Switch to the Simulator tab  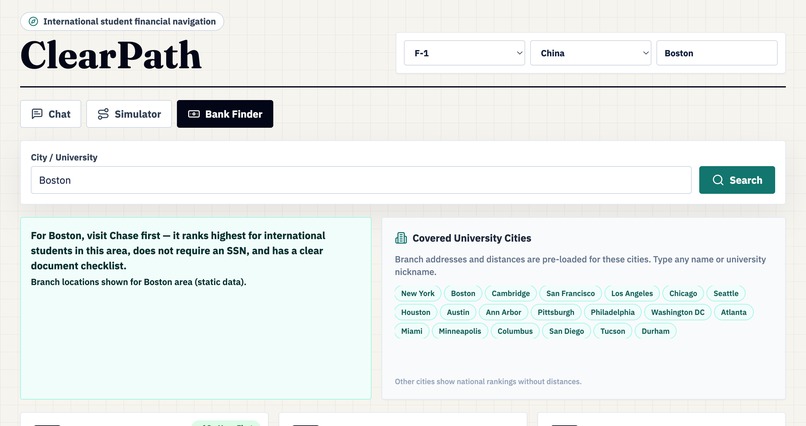pyautogui.click(x=129, y=114)
